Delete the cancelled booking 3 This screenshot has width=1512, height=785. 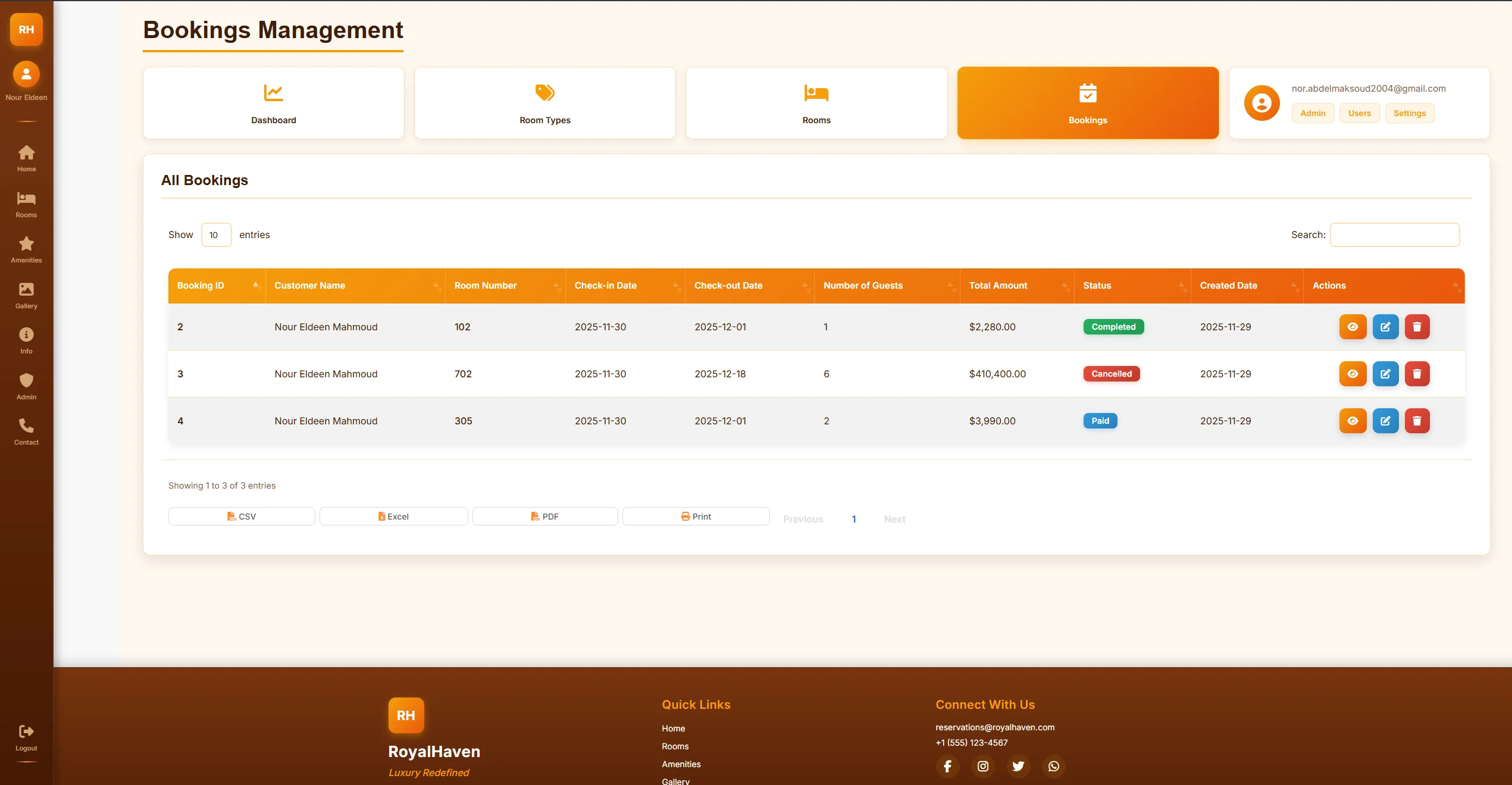[1417, 374]
